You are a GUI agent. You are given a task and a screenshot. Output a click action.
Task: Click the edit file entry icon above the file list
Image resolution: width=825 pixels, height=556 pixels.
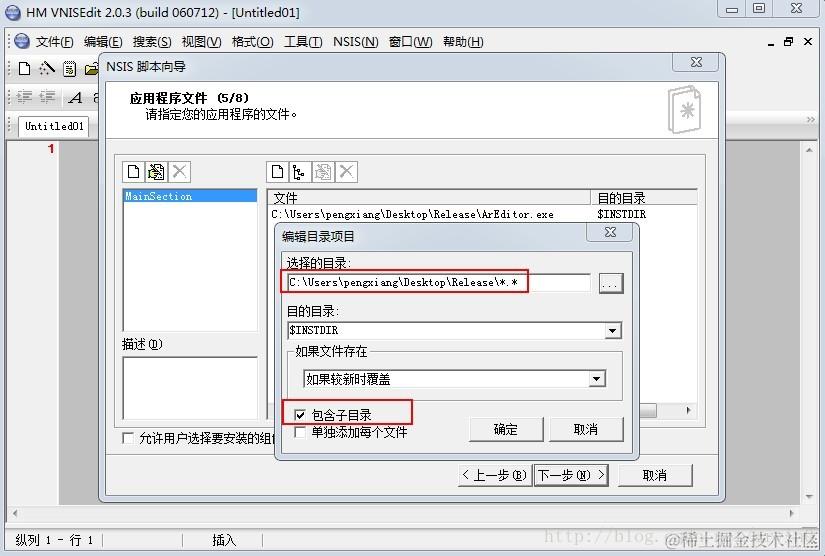tap(323, 171)
